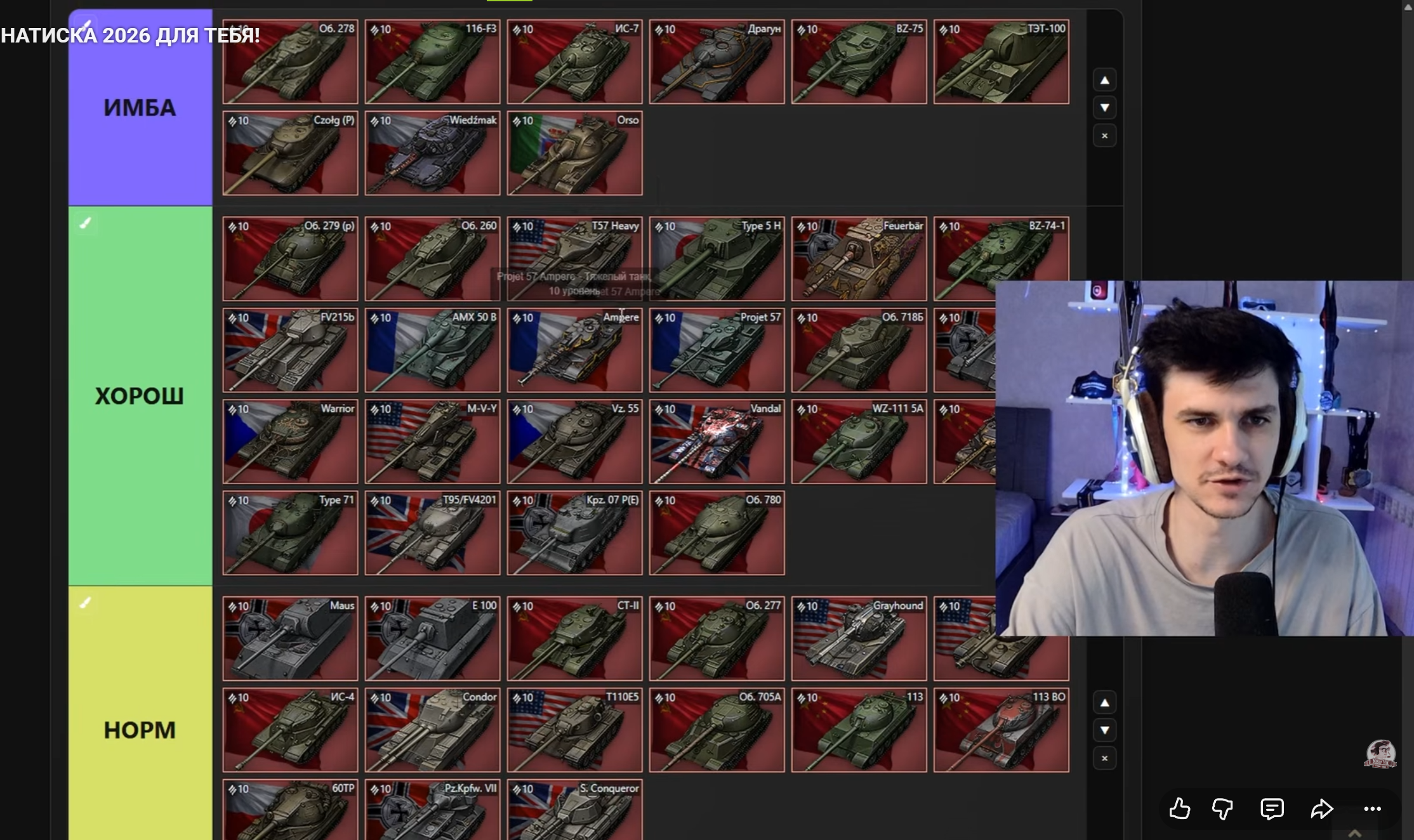
Task: Click the ТЭТ-100 tank card
Action: [x=1001, y=62]
